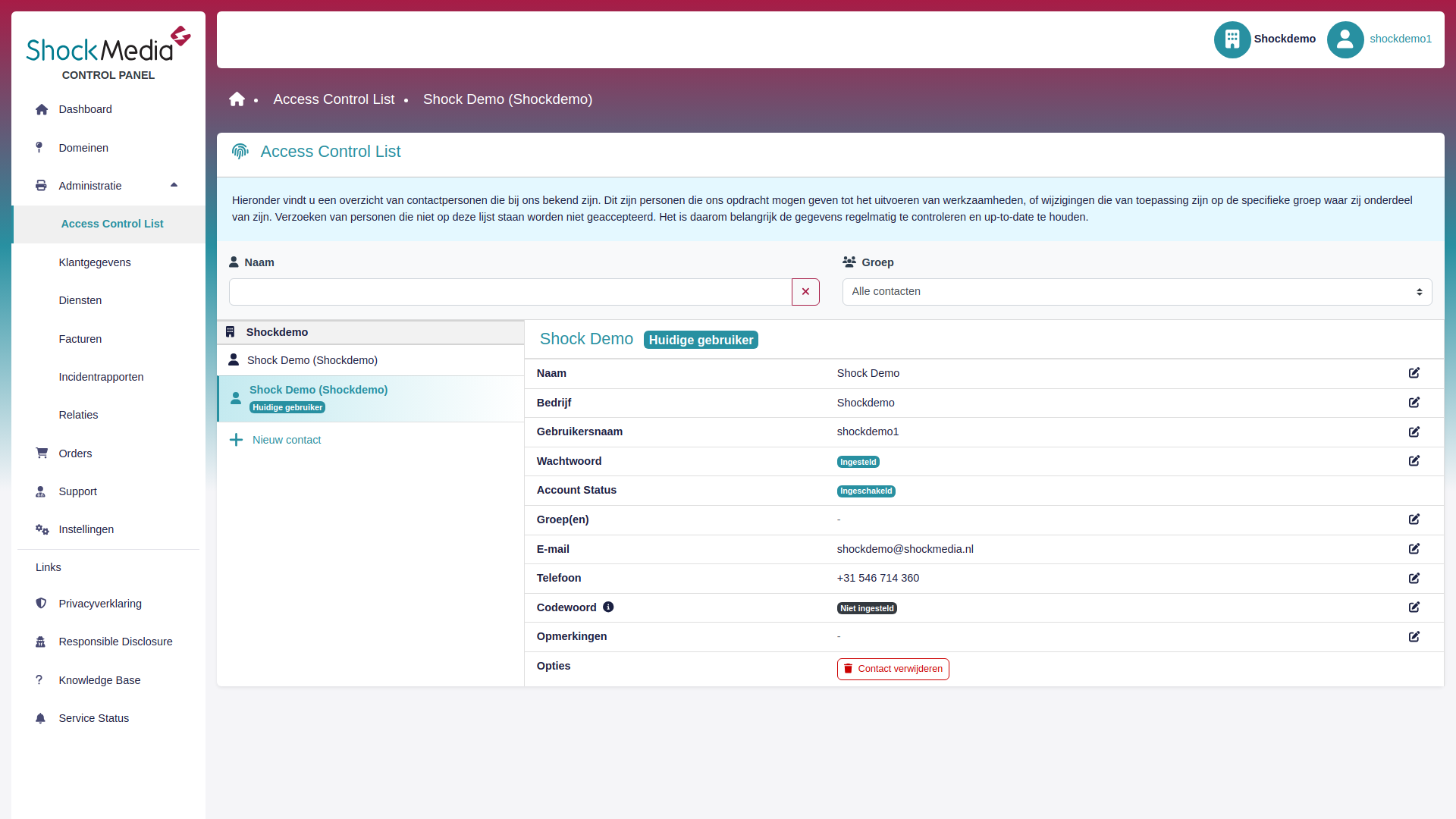Click the Niet ingesteld codeword badge
The width and height of the screenshot is (1456, 819).
(867, 608)
